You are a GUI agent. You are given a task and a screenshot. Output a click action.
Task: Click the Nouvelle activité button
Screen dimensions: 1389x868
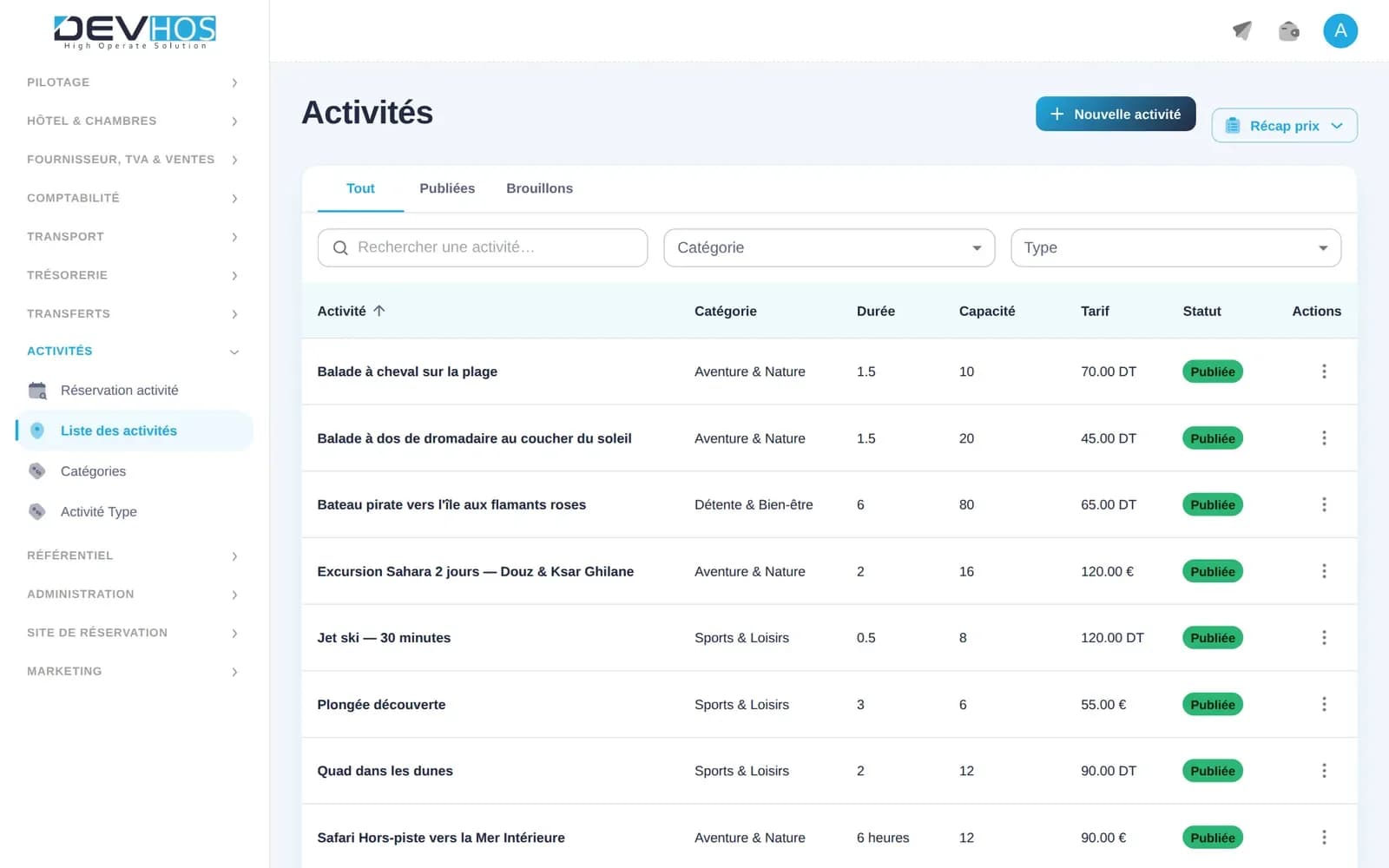1116,114
